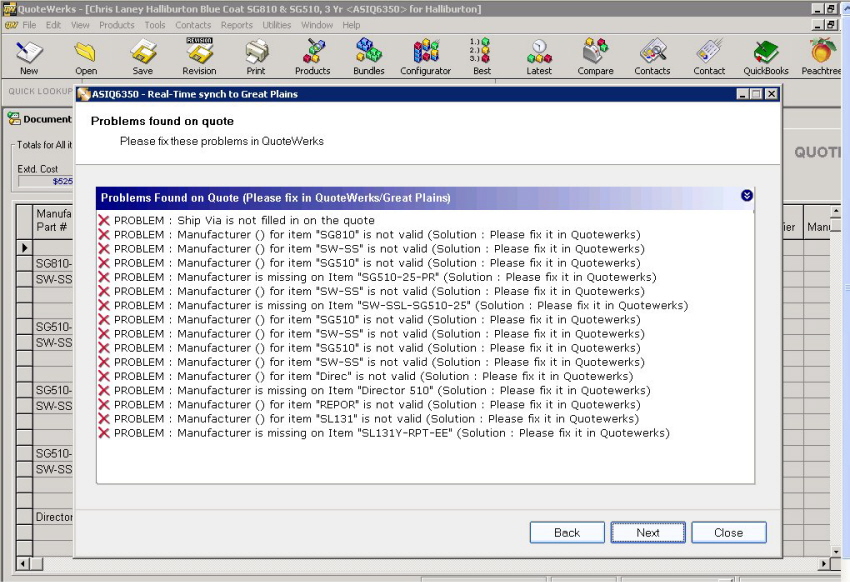Open the Window menu
Screen dimensions: 850x582
(x=317, y=25)
